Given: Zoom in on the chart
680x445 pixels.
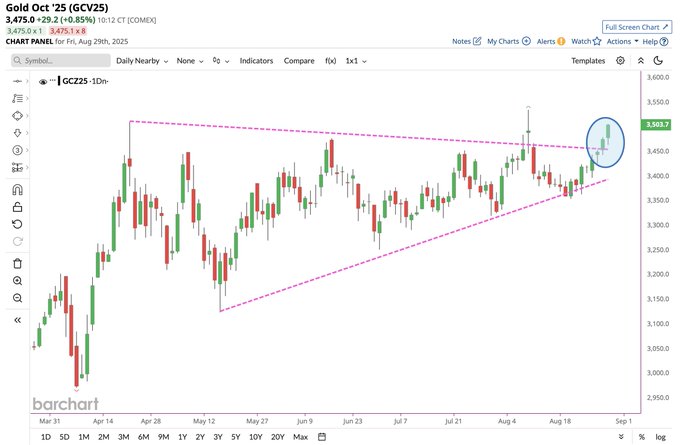Looking at the screenshot, I should (x=17, y=281).
